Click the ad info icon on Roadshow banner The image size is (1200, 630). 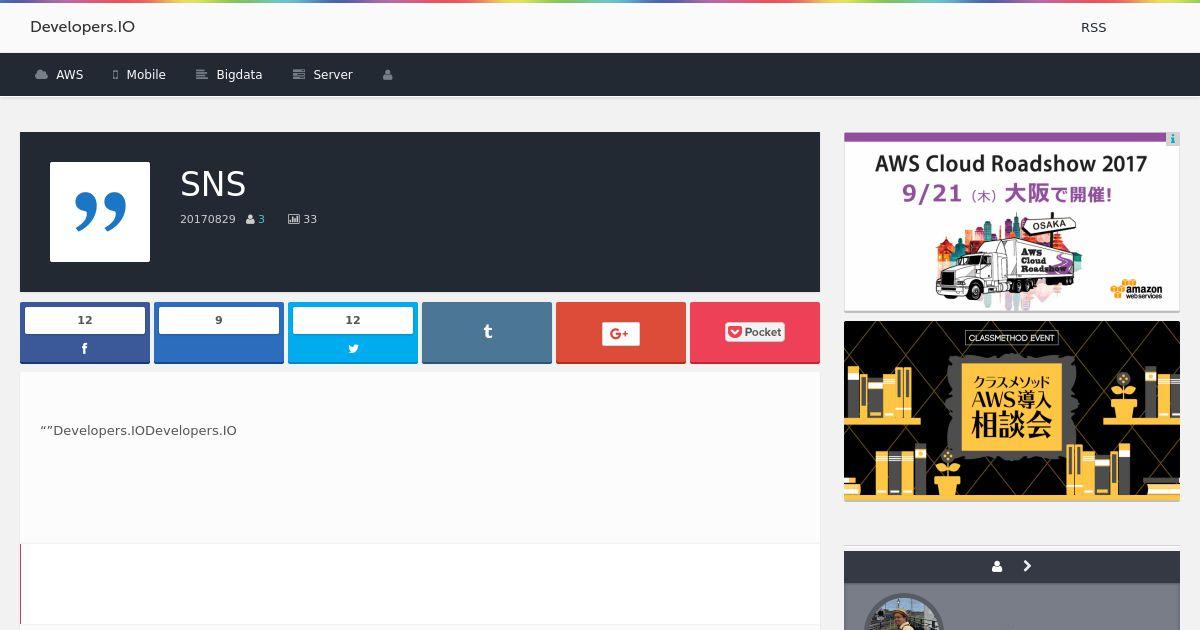pyautogui.click(x=1173, y=139)
